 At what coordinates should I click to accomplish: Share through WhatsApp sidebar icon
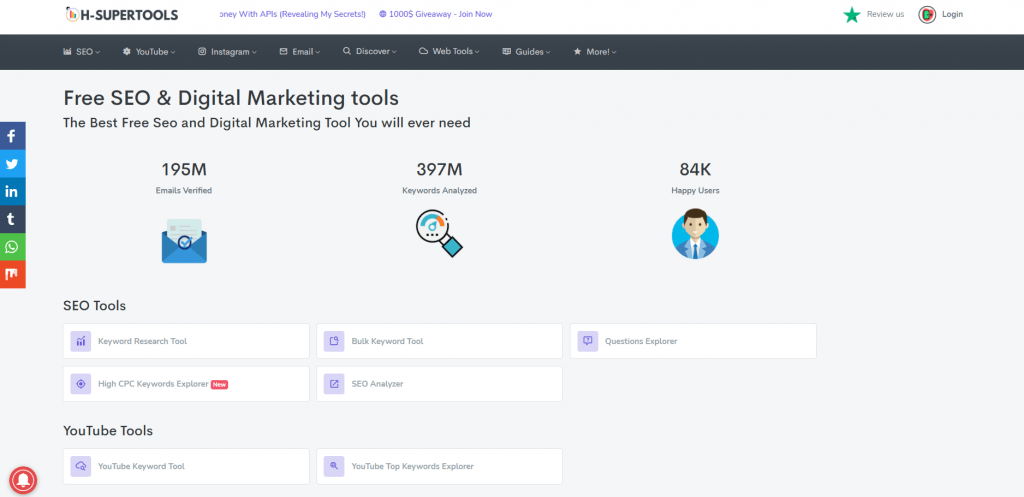tap(12, 246)
